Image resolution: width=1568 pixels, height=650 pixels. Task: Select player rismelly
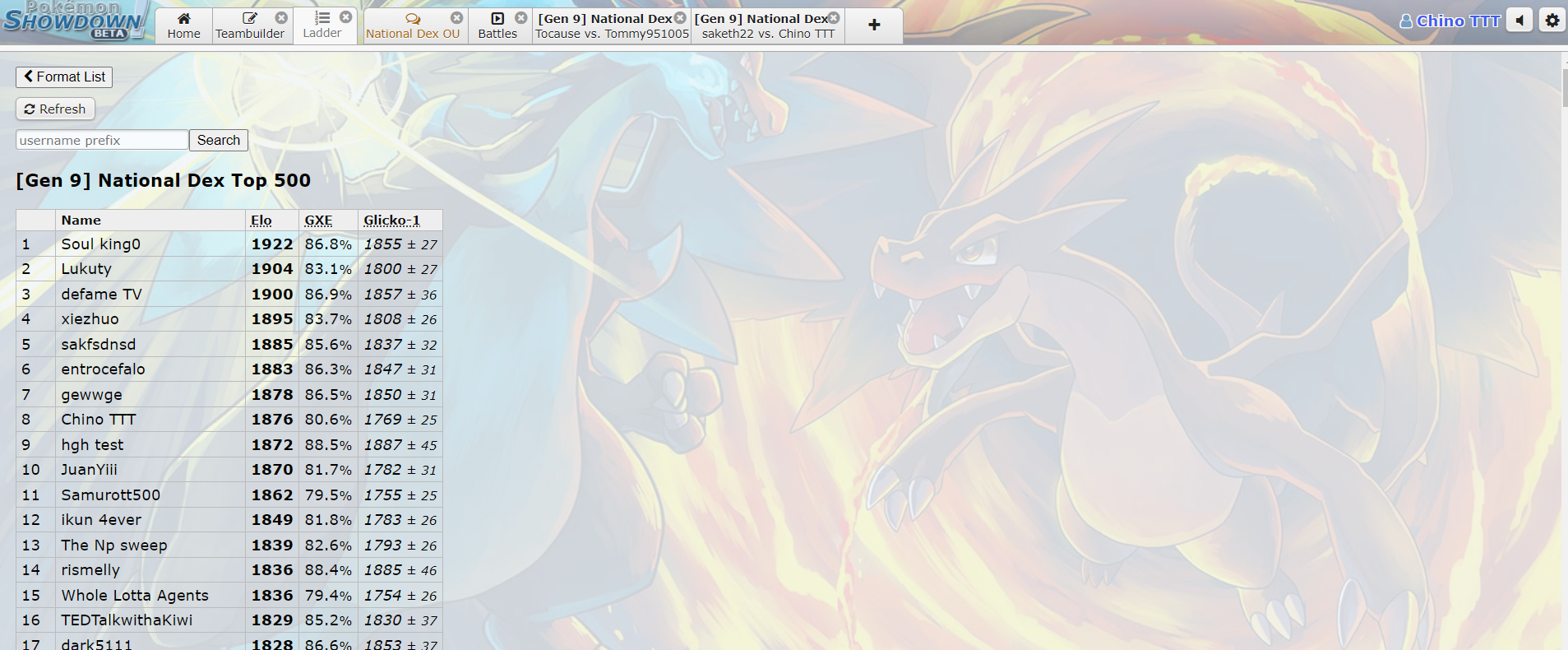click(x=90, y=570)
